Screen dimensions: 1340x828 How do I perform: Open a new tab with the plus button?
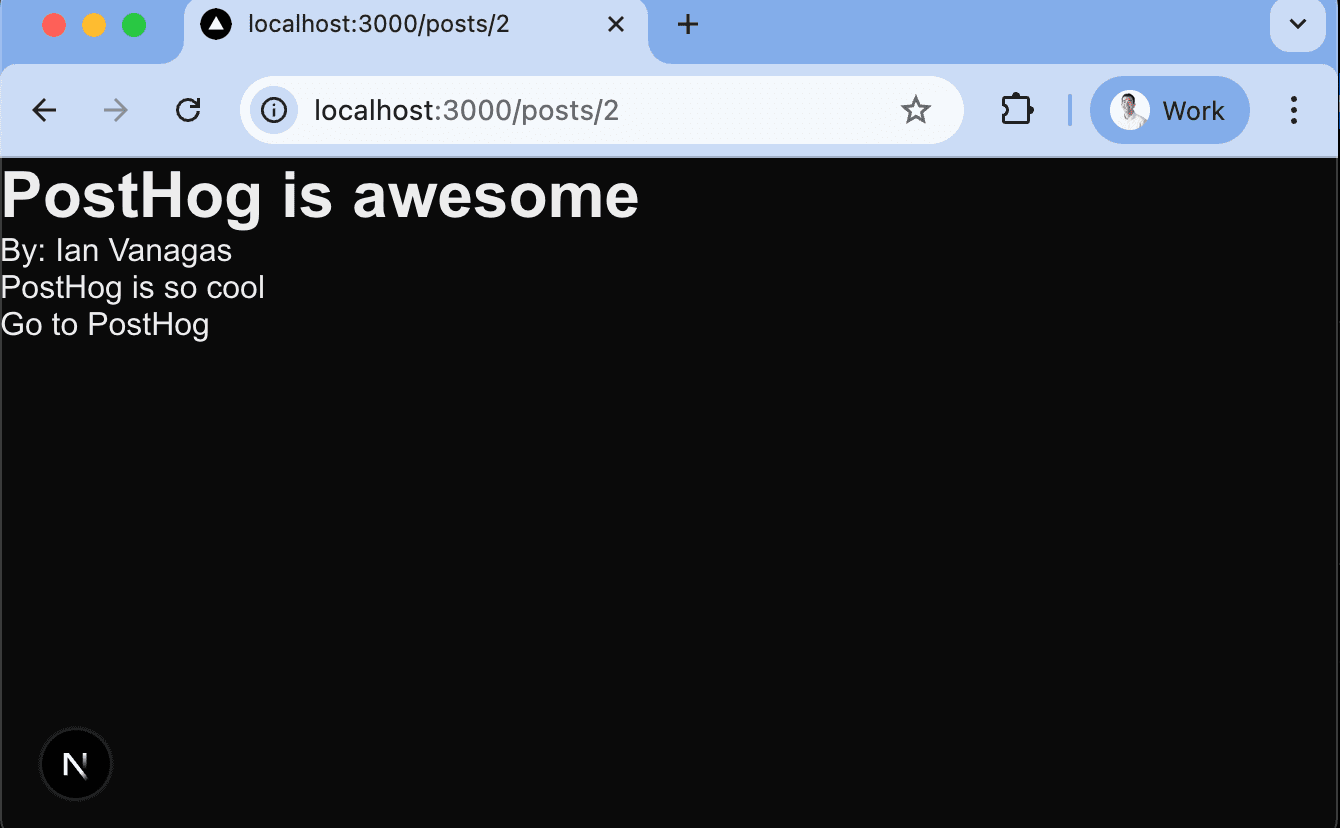pyautogui.click(x=687, y=25)
